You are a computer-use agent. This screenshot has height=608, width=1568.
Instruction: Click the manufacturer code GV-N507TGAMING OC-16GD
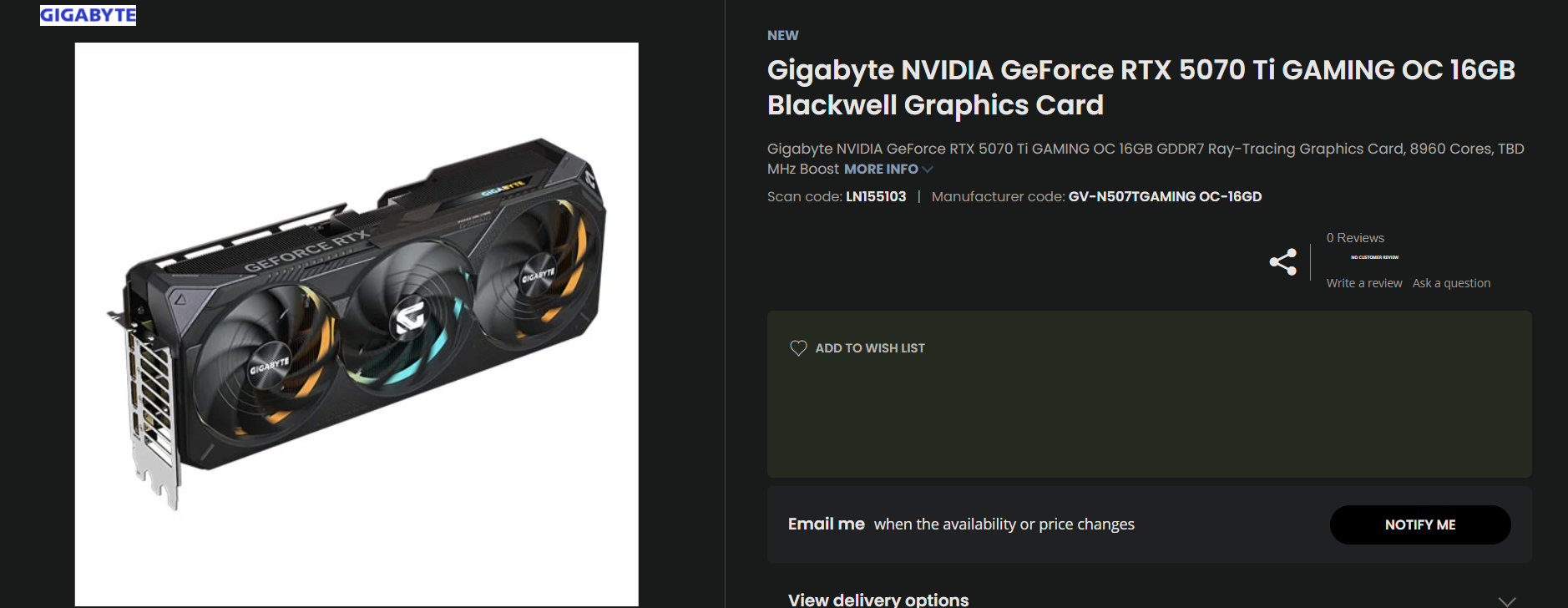coord(1165,196)
